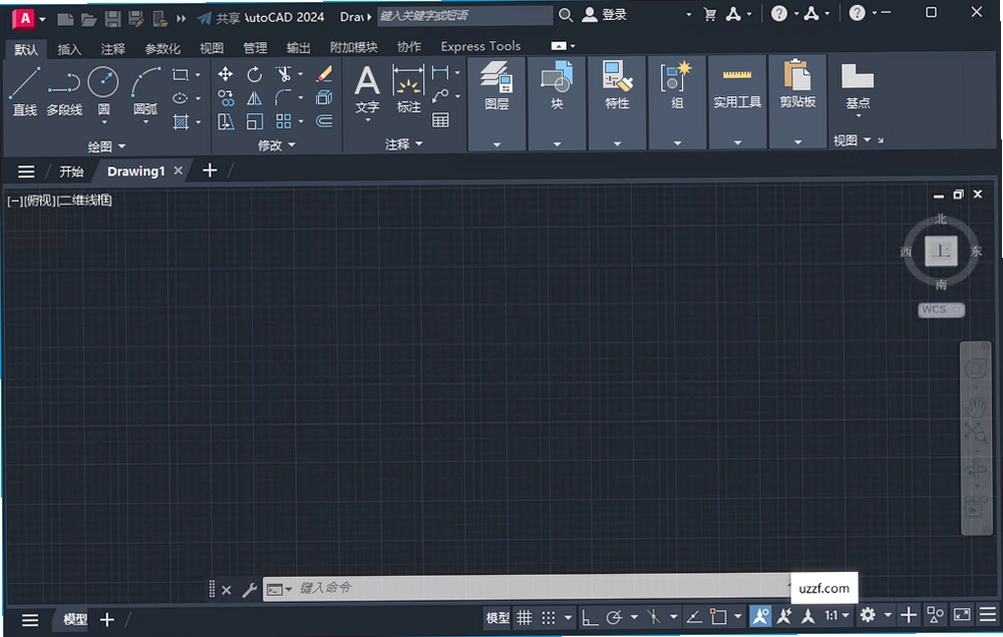The width and height of the screenshot is (1003, 637).
Task: Click the keyword search box in title bar
Action: point(465,15)
